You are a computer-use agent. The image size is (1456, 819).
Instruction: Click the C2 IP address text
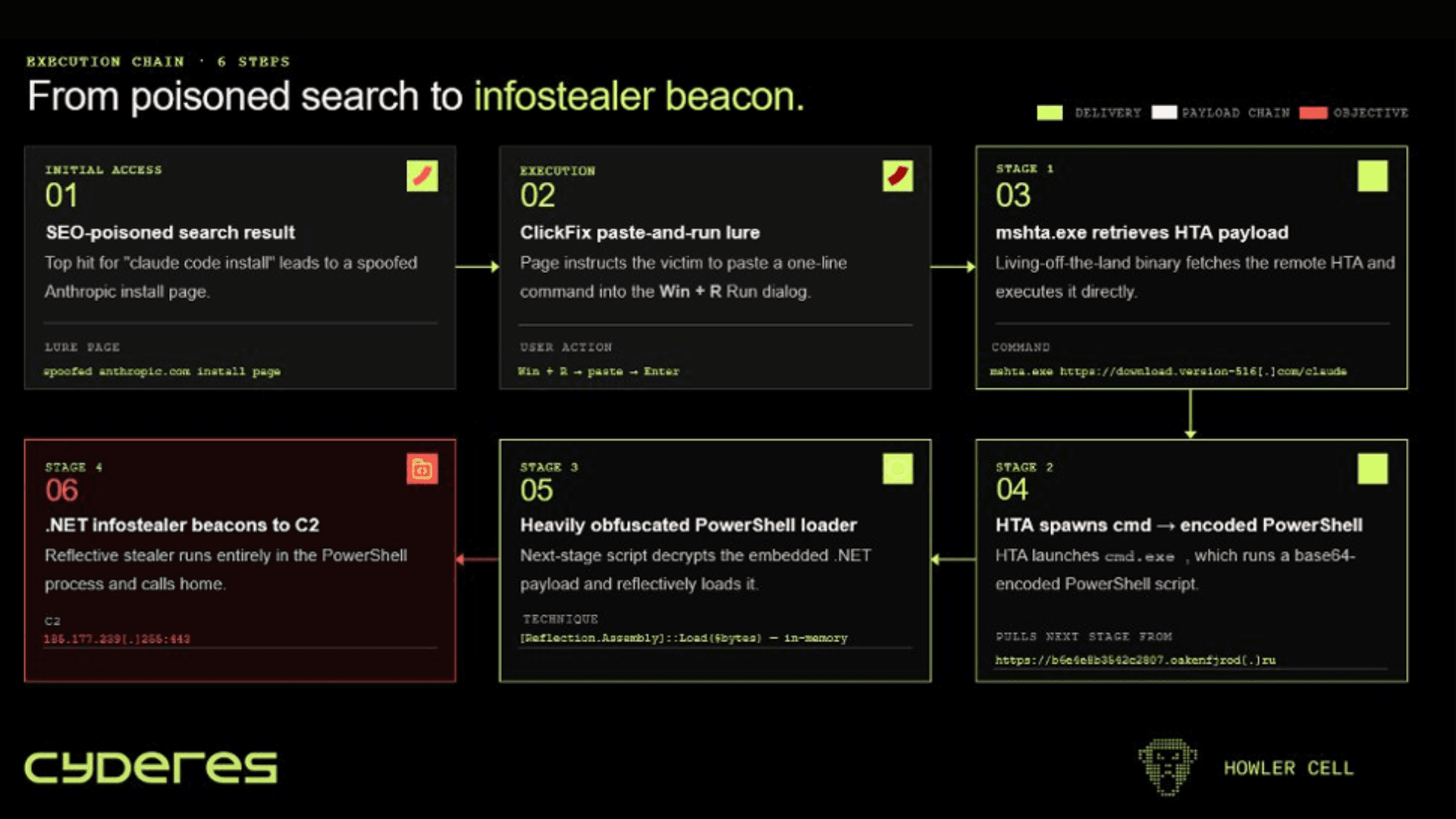117,639
